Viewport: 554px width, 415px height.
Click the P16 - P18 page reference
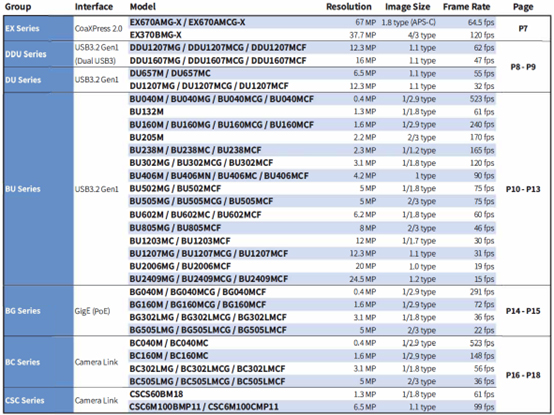click(x=523, y=375)
